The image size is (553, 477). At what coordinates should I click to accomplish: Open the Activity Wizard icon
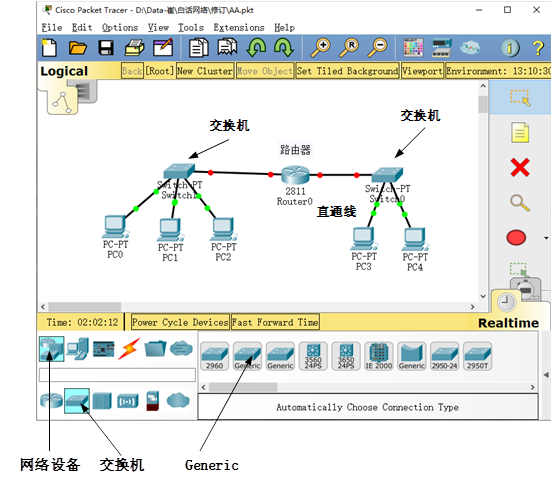[x=163, y=48]
